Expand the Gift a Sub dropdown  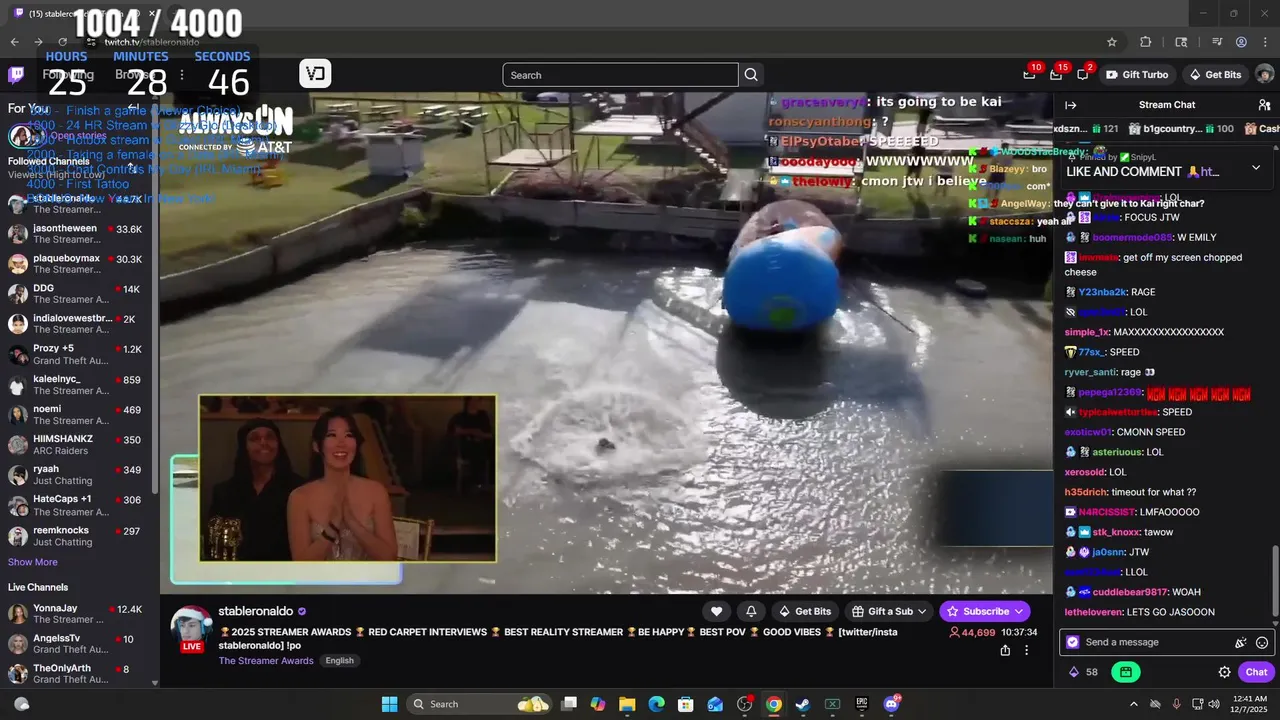921,611
